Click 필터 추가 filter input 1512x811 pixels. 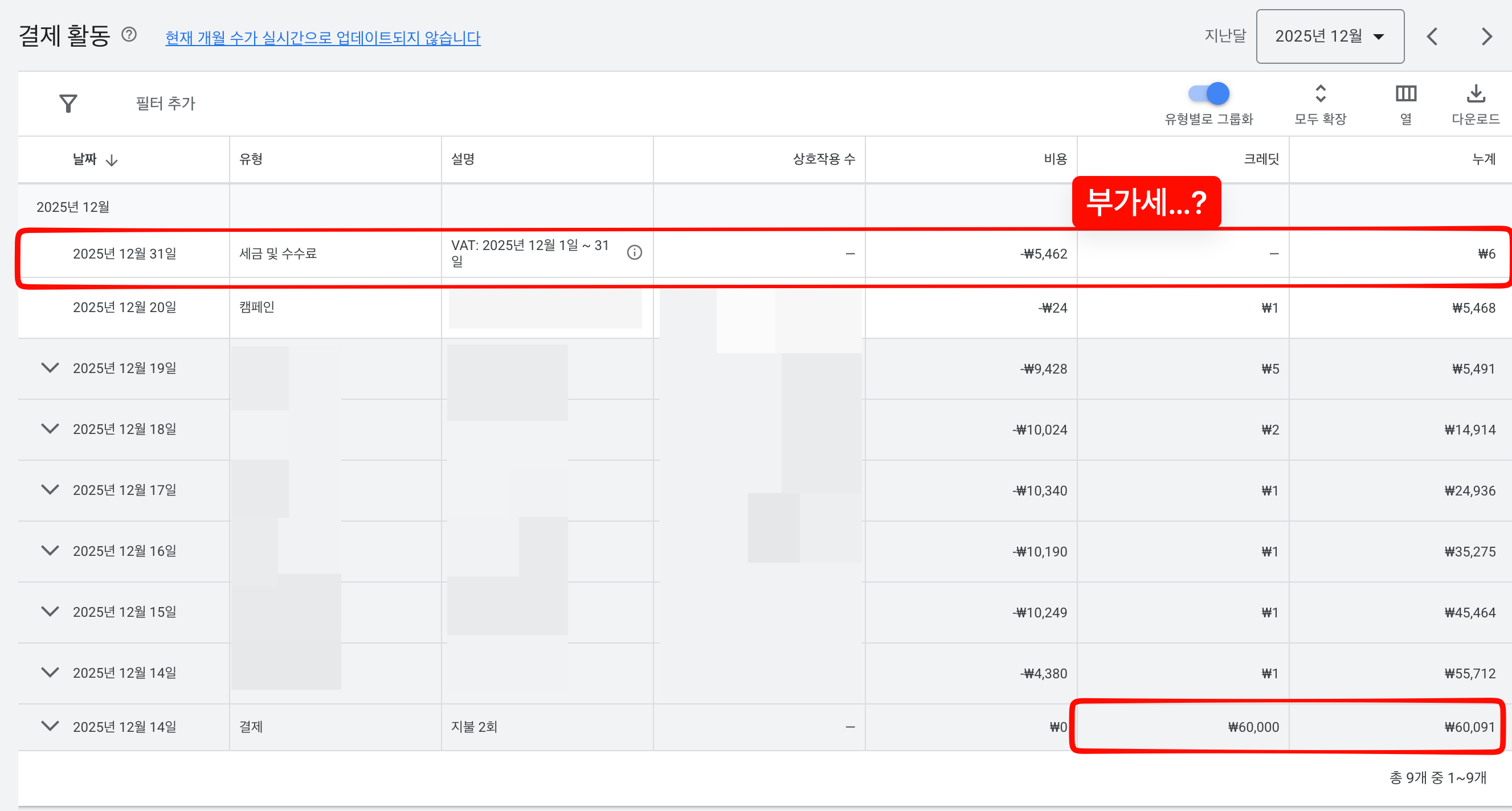pyautogui.click(x=166, y=104)
